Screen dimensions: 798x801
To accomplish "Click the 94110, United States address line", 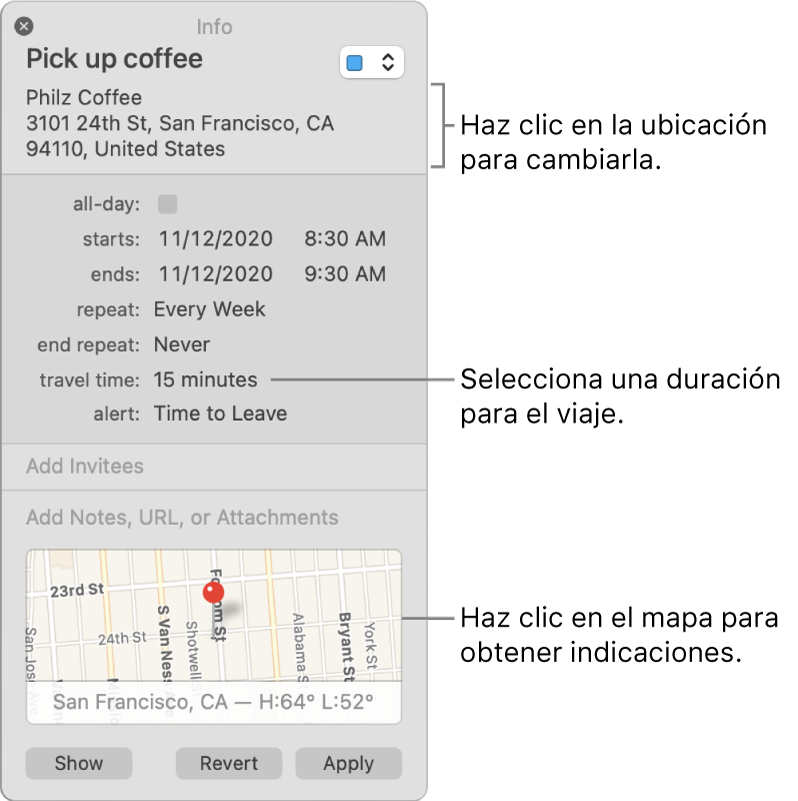I will [126, 149].
